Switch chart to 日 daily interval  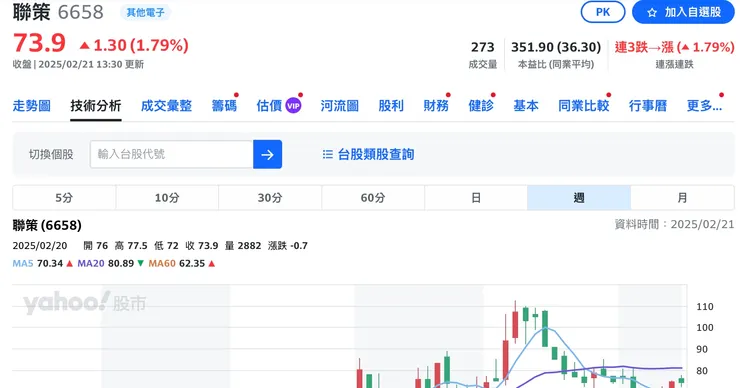476,198
